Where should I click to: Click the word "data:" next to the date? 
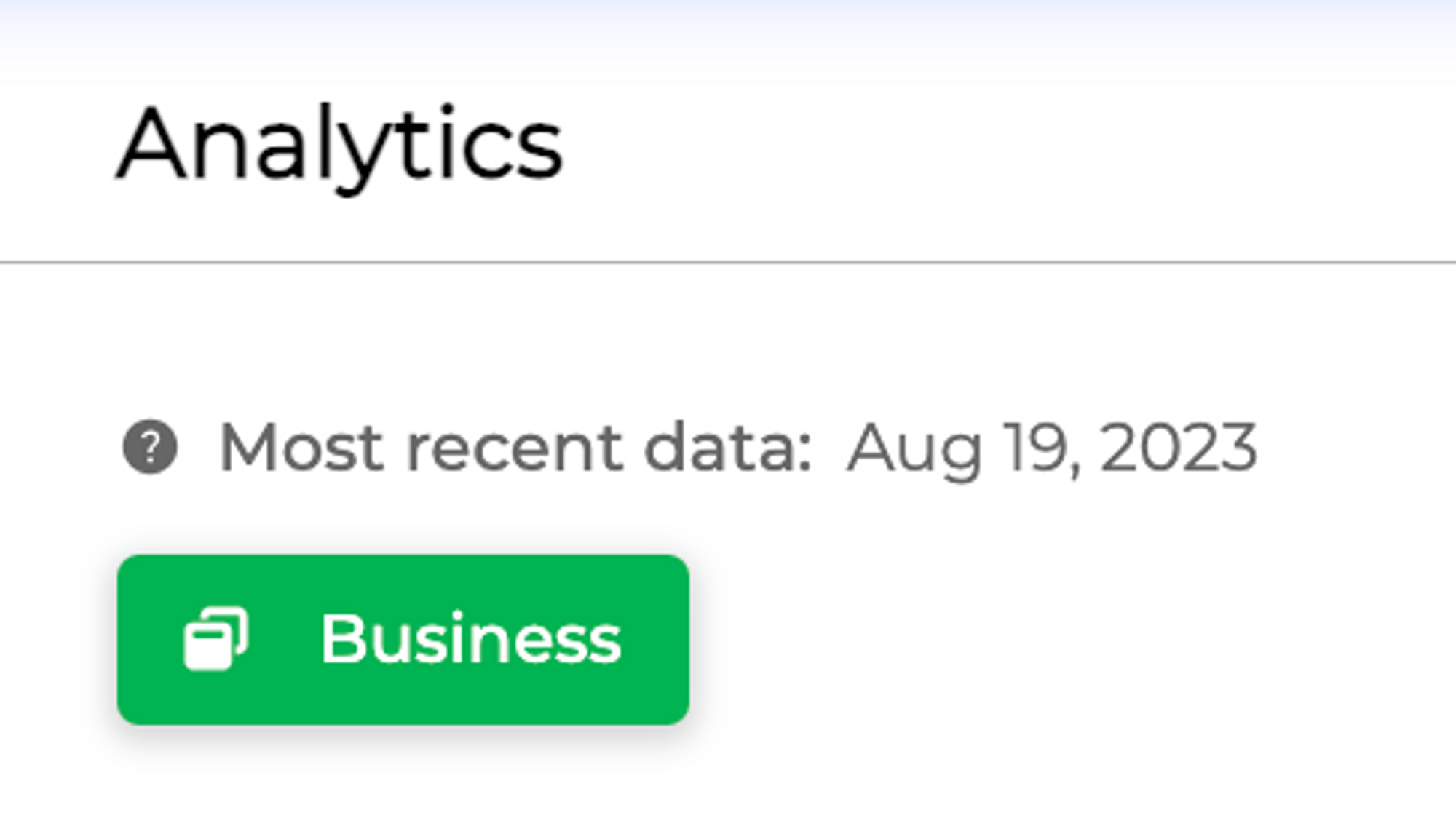[727, 447]
